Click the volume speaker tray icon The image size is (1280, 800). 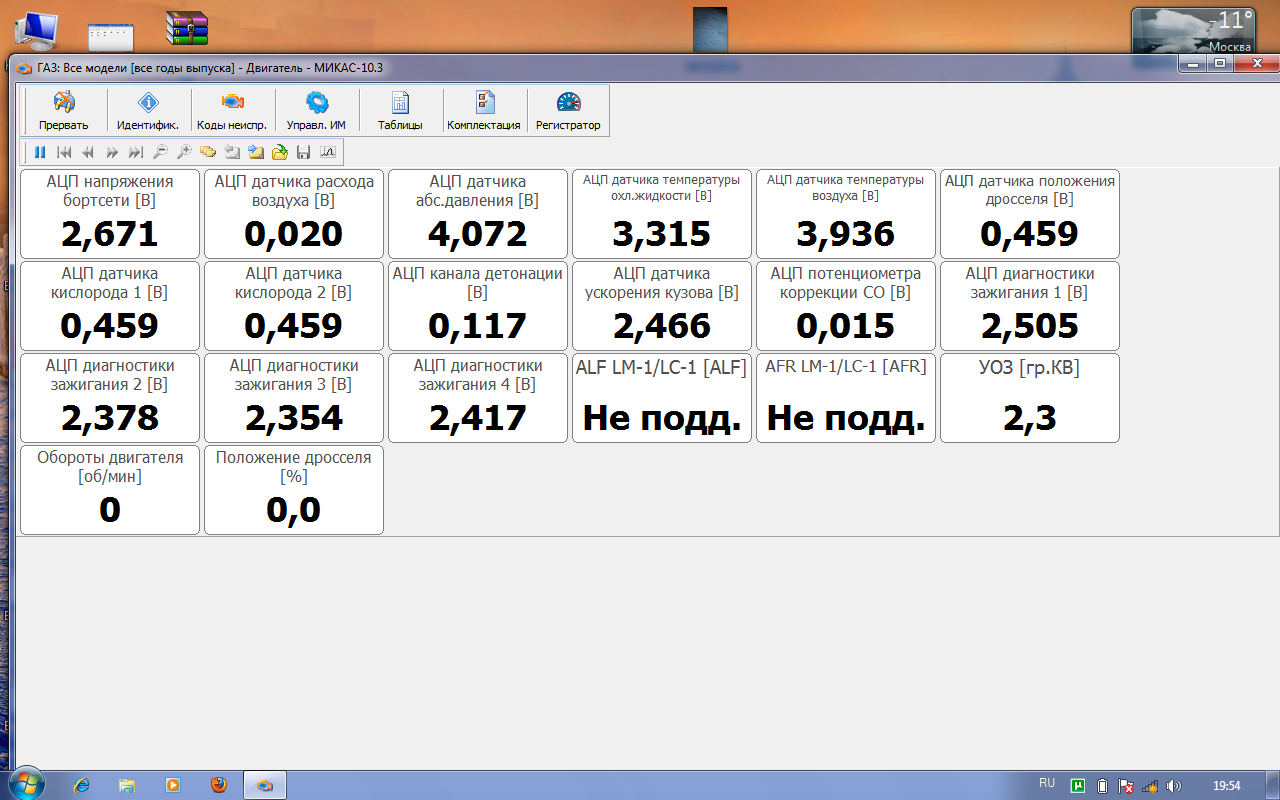click(x=1173, y=786)
